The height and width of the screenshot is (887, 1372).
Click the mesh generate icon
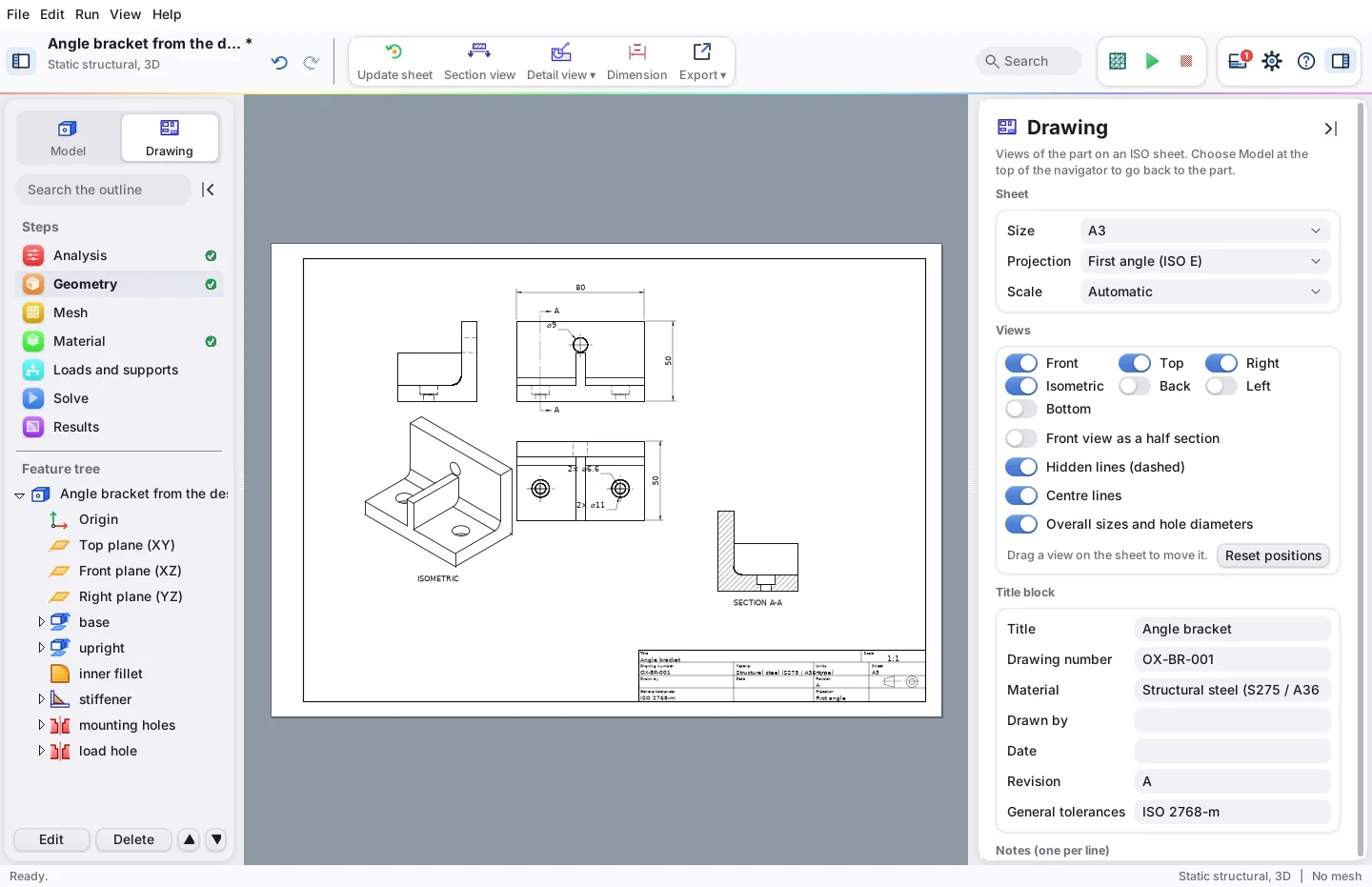[1118, 61]
